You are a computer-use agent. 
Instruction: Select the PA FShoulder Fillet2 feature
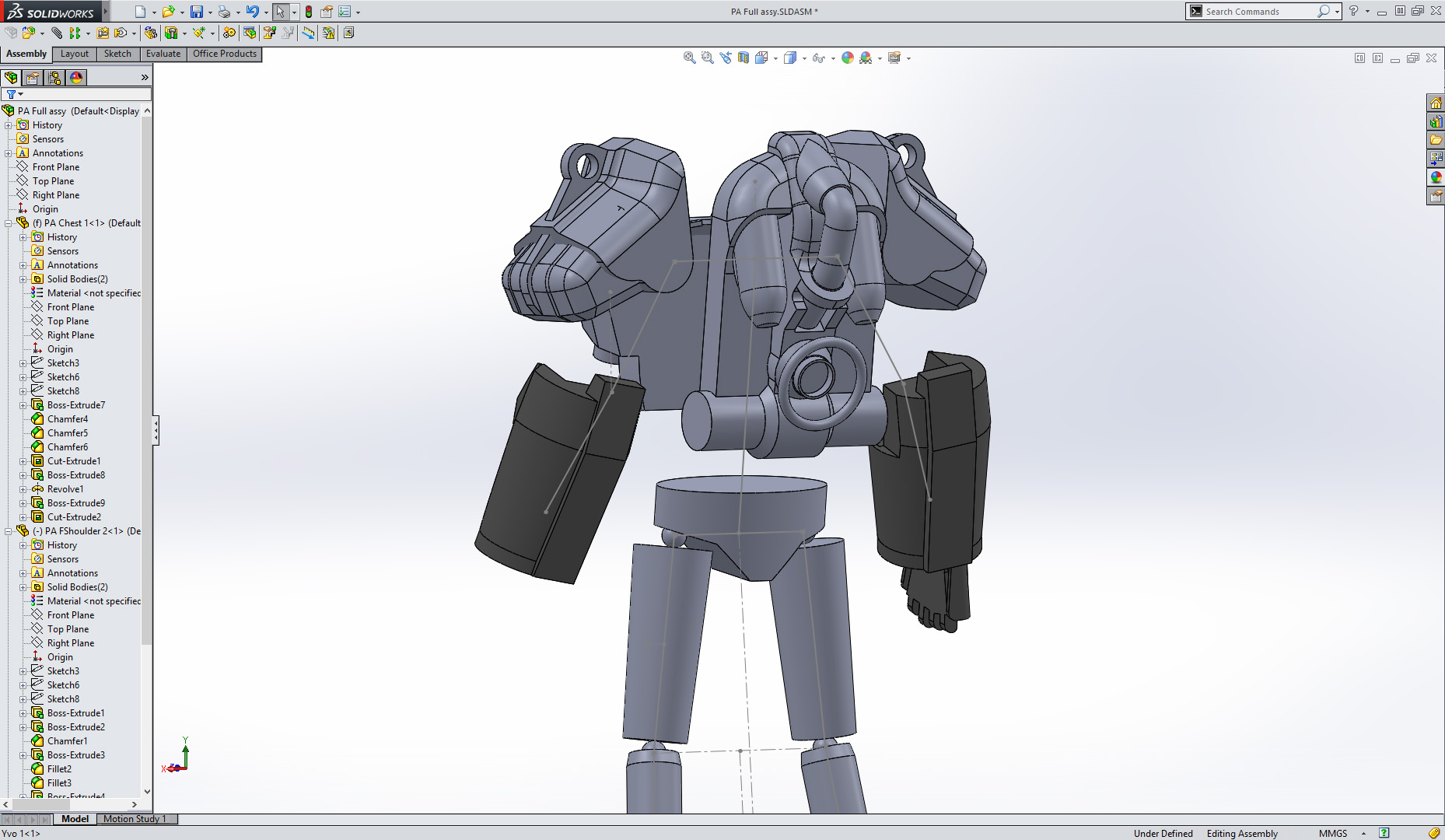[59, 769]
